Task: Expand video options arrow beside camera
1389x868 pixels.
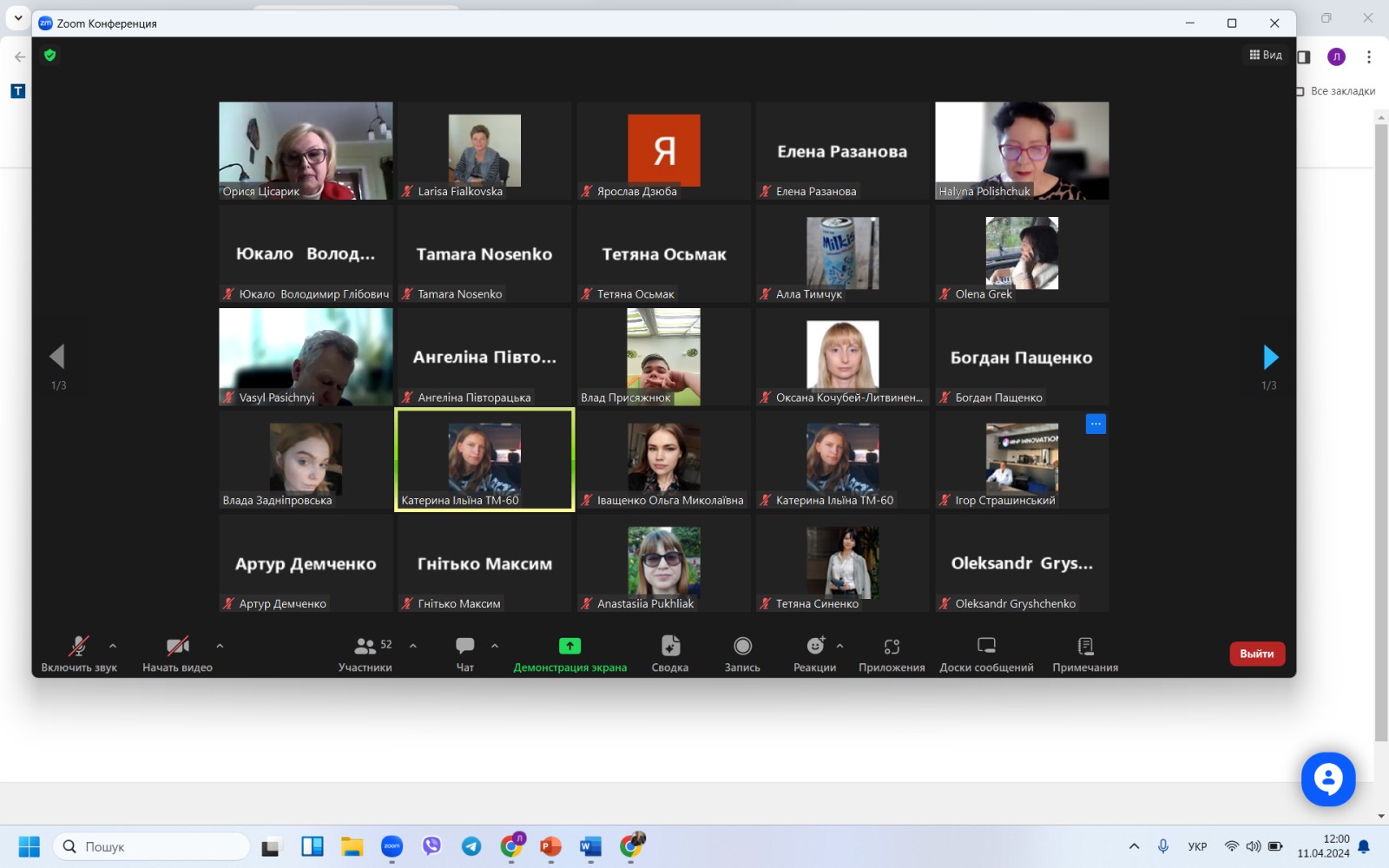Action: [220, 646]
